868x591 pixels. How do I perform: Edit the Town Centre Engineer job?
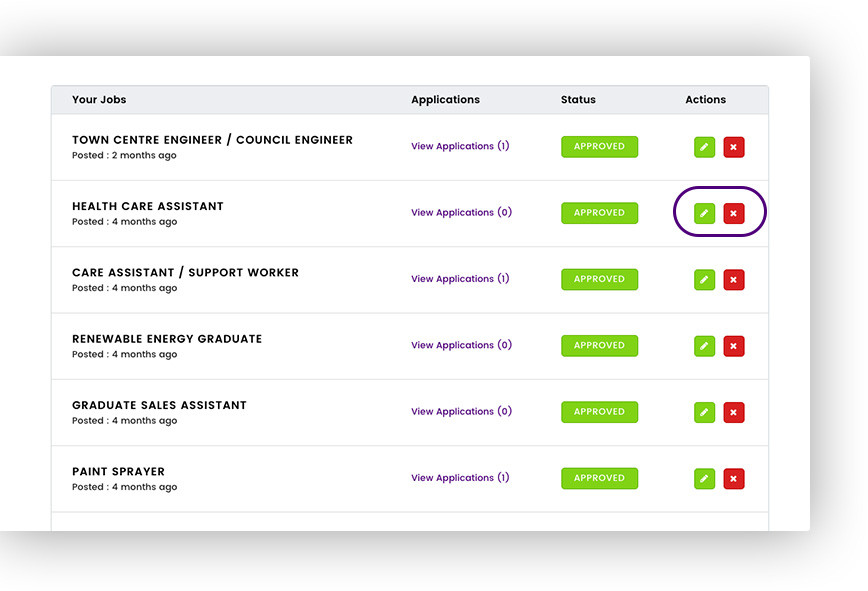(x=704, y=147)
